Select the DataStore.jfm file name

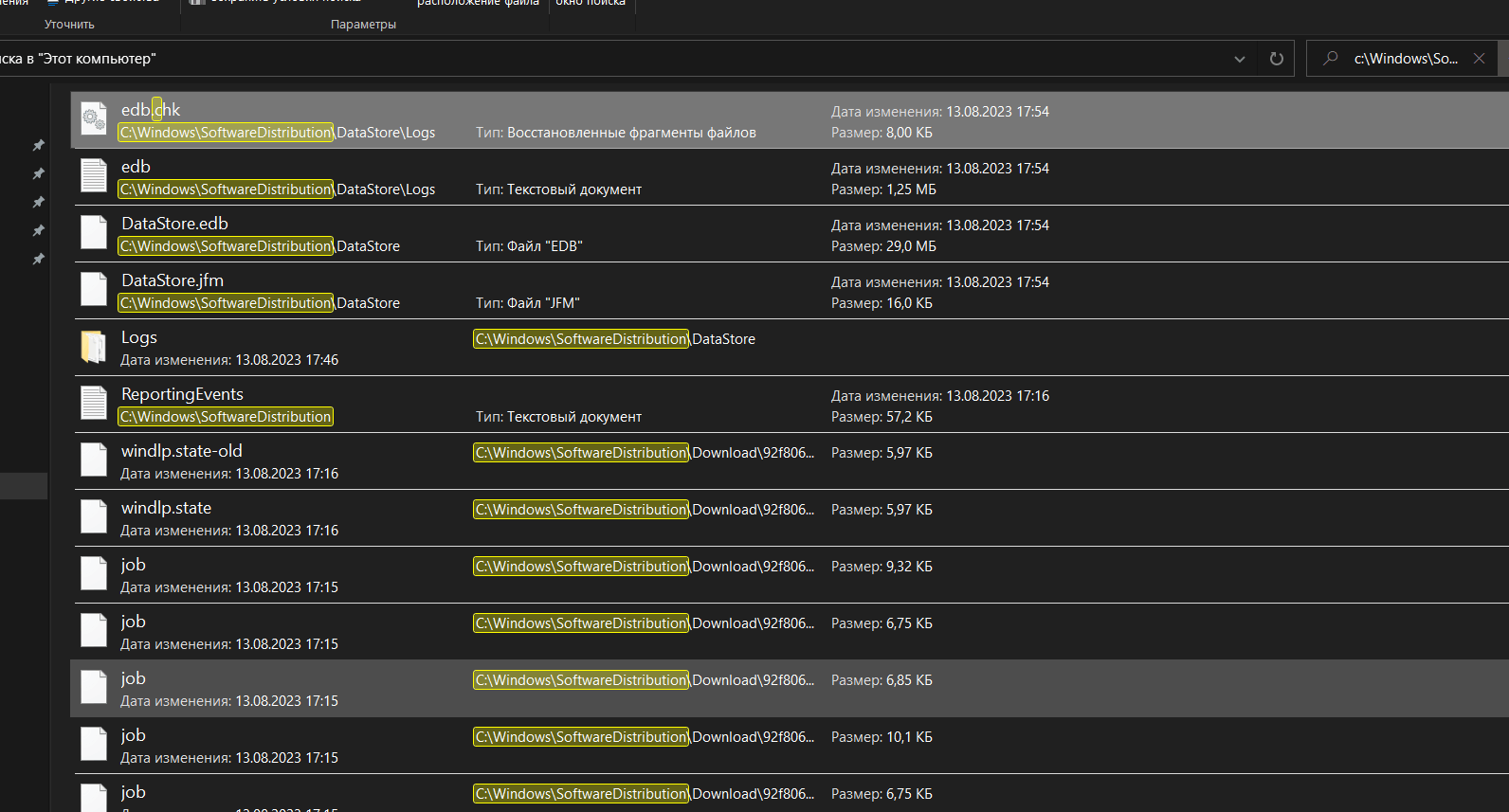173,280
